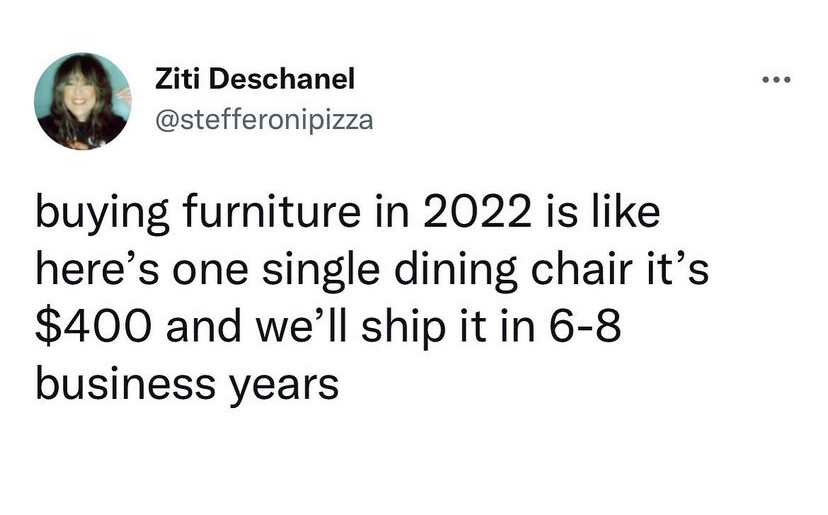Open the three-dot more options menu

coord(776,80)
